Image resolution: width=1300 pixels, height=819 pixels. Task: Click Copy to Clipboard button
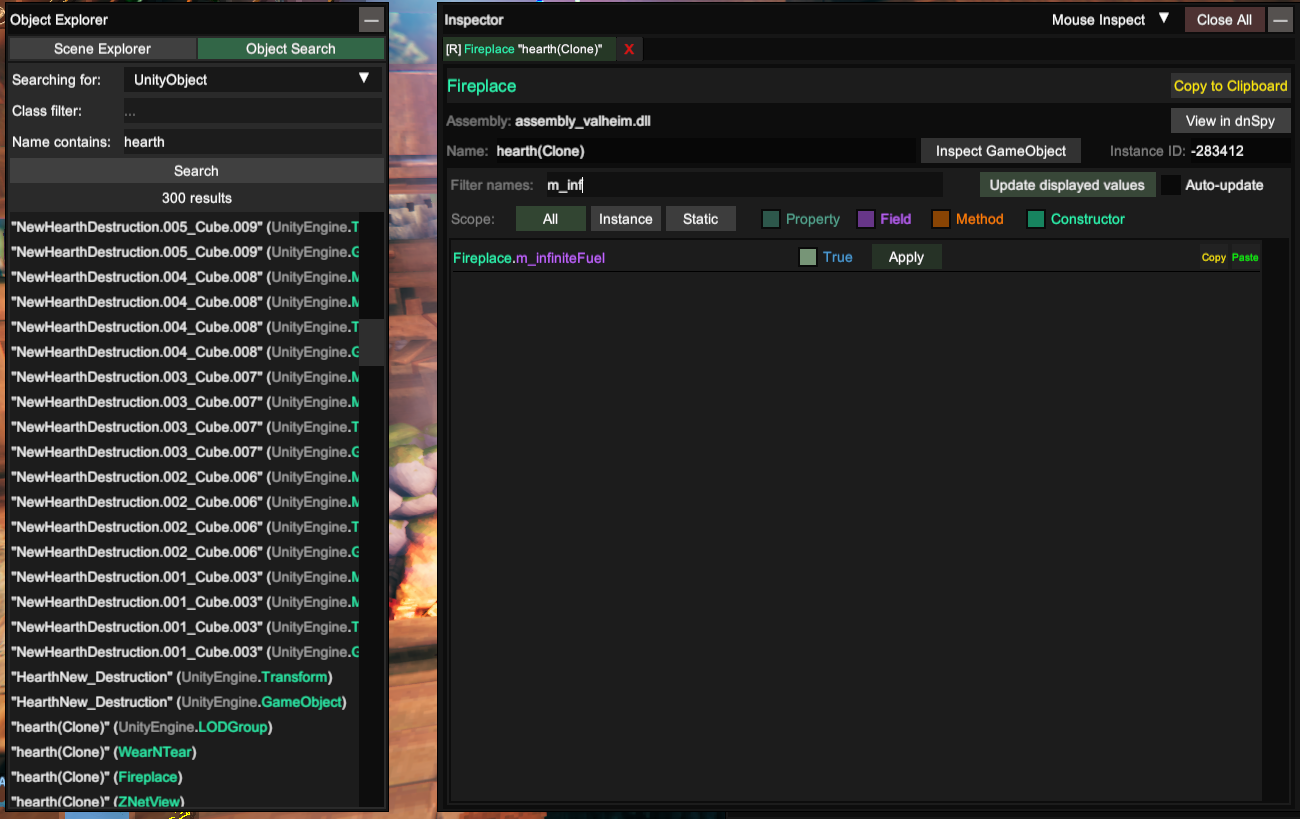(1231, 86)
